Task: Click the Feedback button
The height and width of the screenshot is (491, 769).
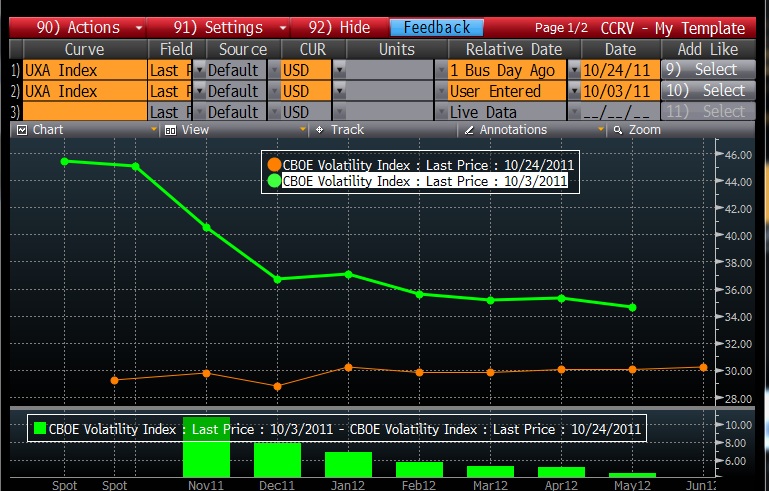Action: (436, 27)
